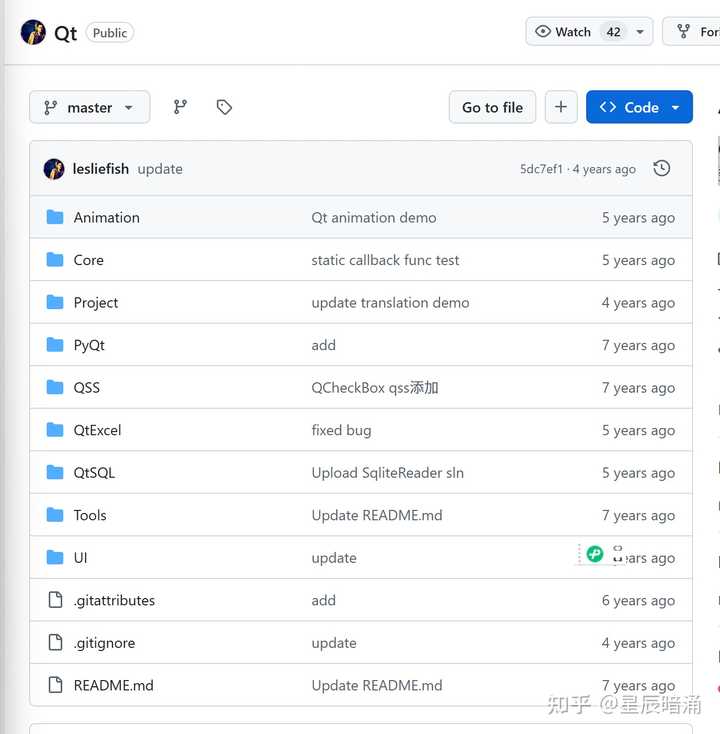Click the green circular overlay icon in UI row
The image size is (720, 734).
pos(595,554)
